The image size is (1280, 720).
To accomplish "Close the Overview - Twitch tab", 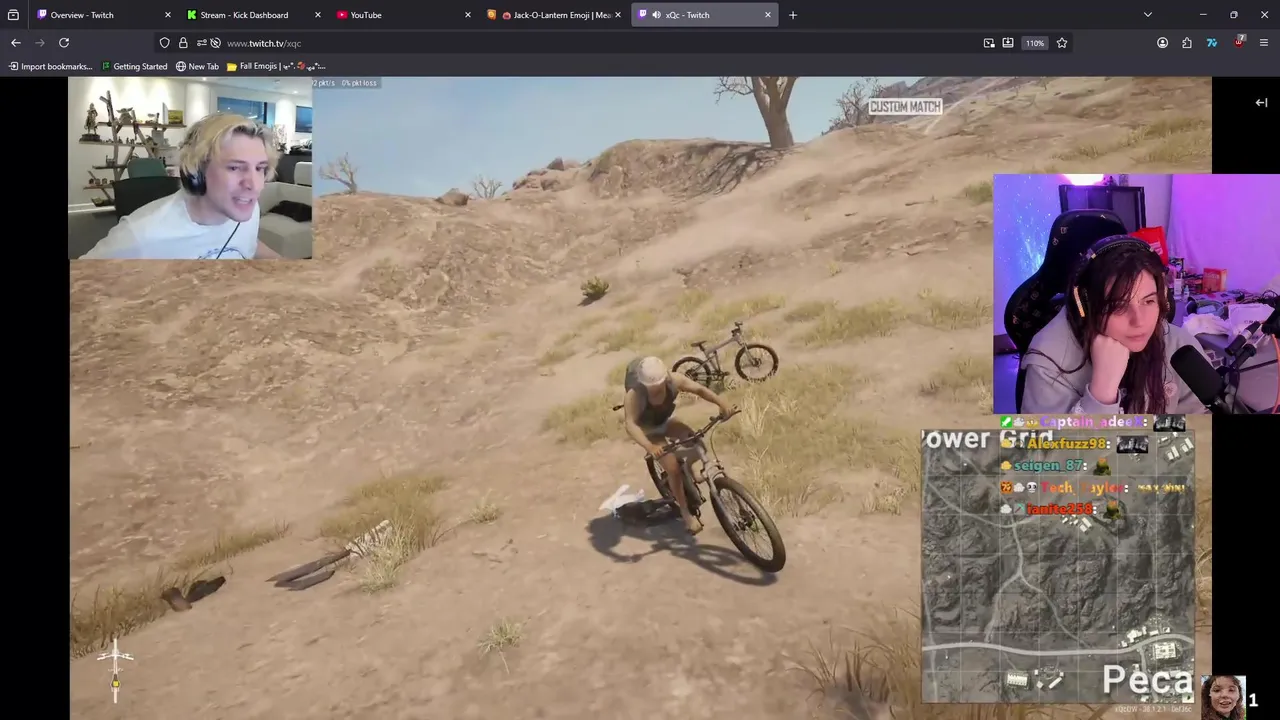I will coord(167,15).
